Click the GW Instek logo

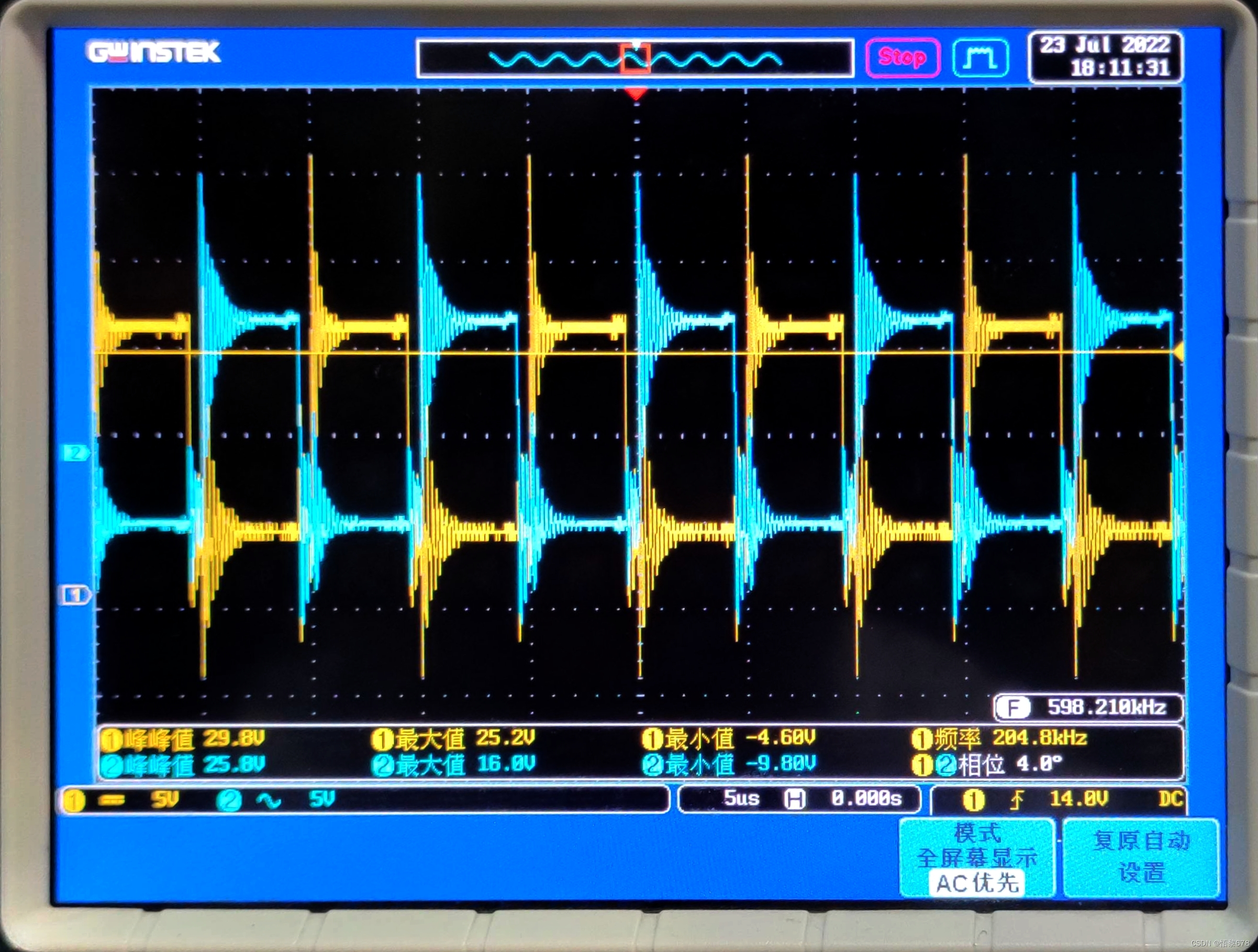153,52
